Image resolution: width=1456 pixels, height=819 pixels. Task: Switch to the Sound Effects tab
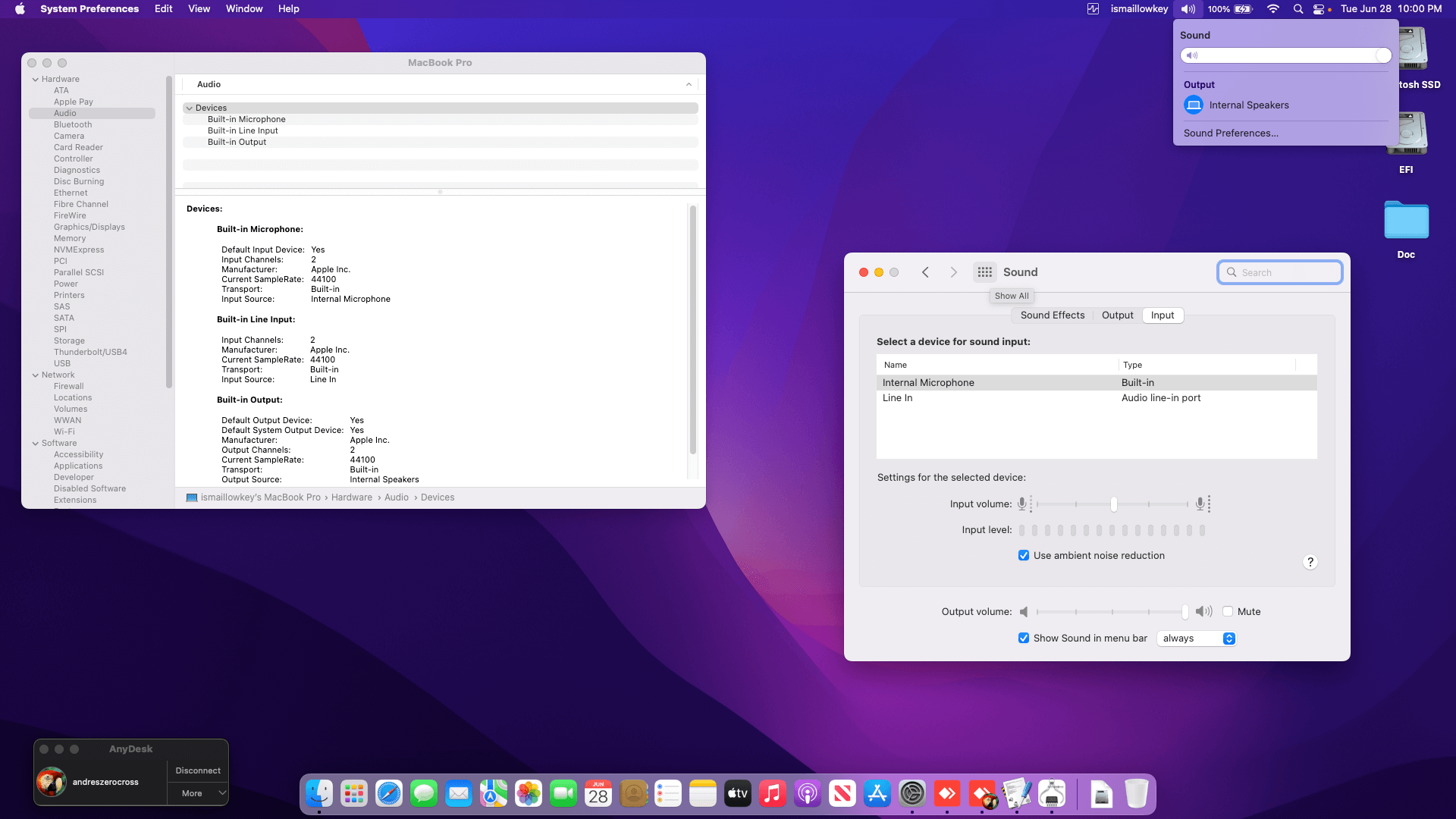pos(1053,315)
